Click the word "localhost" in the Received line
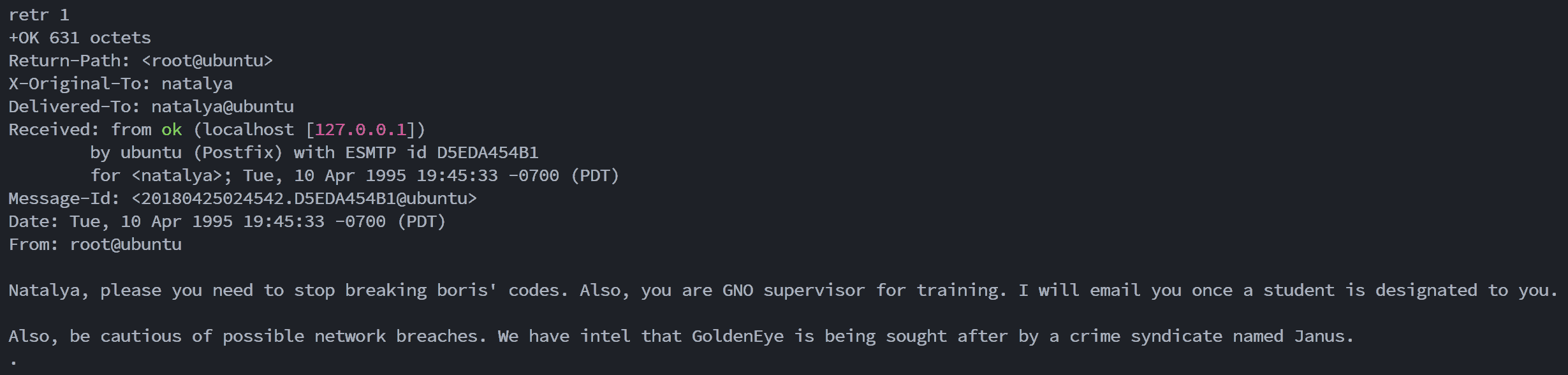The image size is (1568, 375). pyautogui.click(x=248, y=129)
